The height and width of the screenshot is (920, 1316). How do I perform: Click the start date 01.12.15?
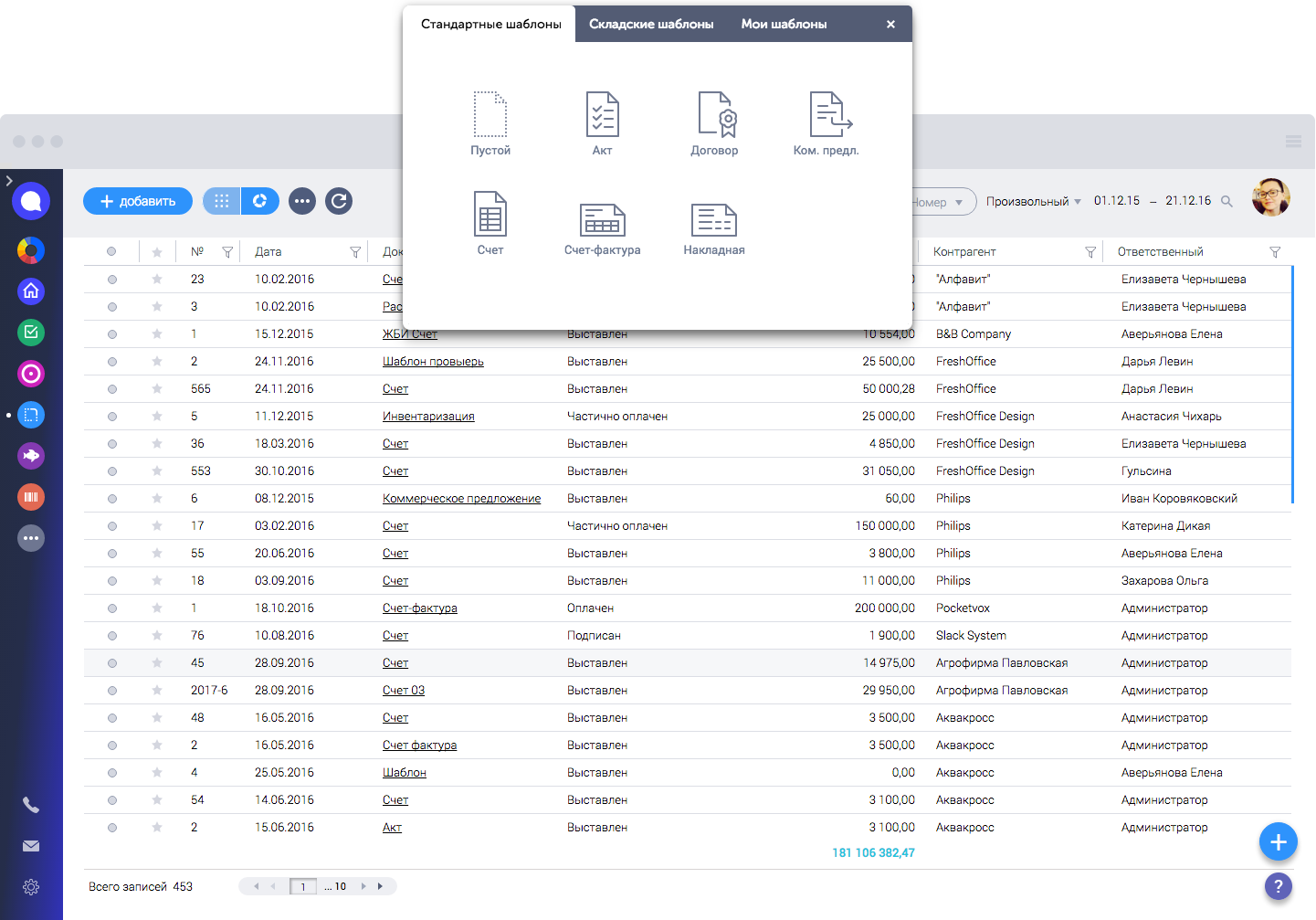click(1117, 201)
